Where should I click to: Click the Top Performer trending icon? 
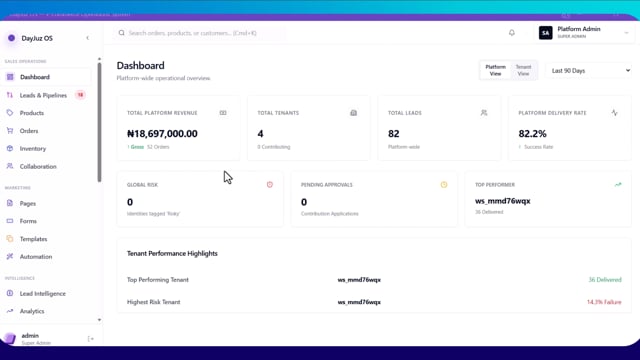coord(618,184)
